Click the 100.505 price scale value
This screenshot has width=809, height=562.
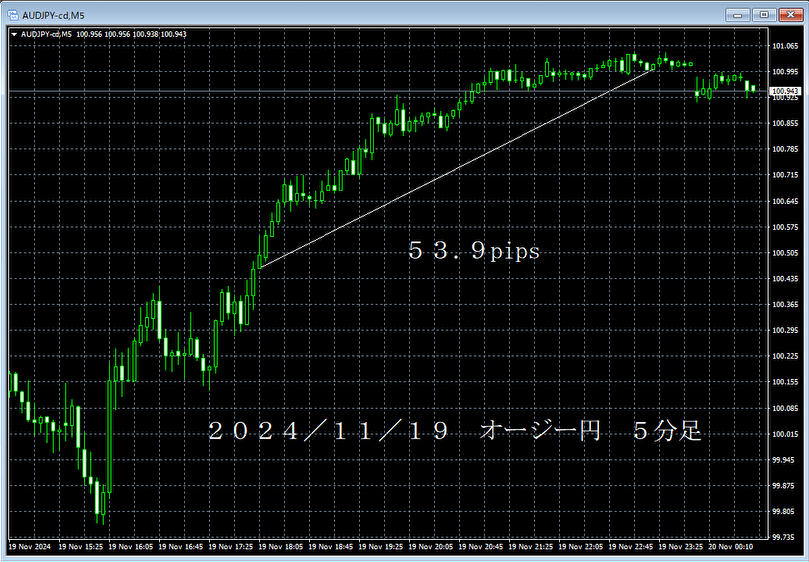tap(785, 253)
